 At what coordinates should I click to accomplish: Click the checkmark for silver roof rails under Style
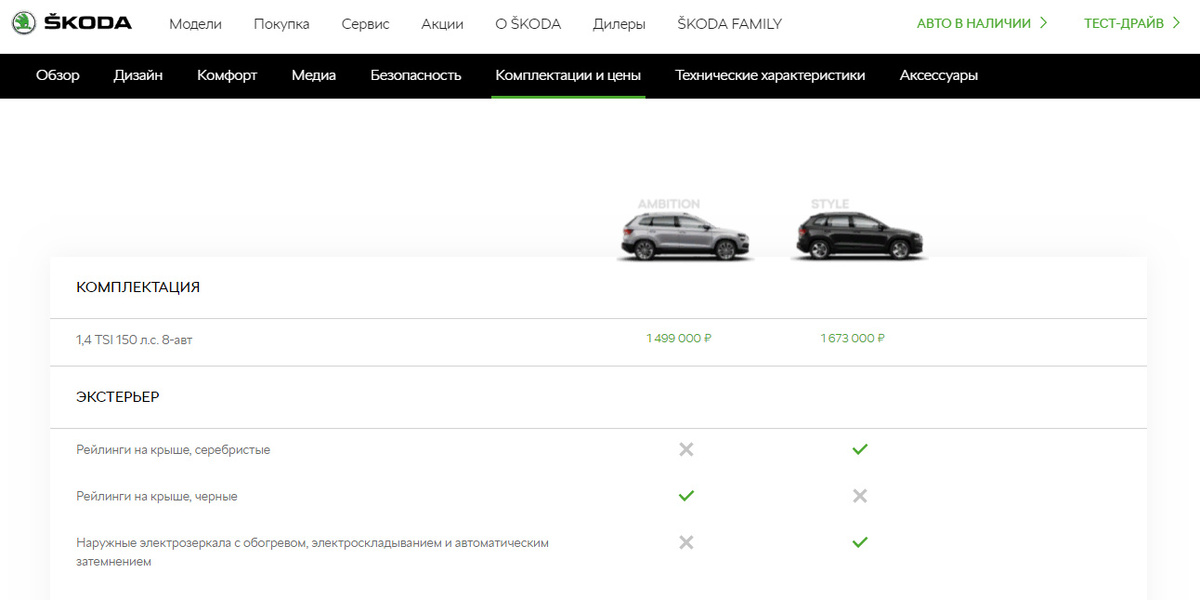point(860,450)
